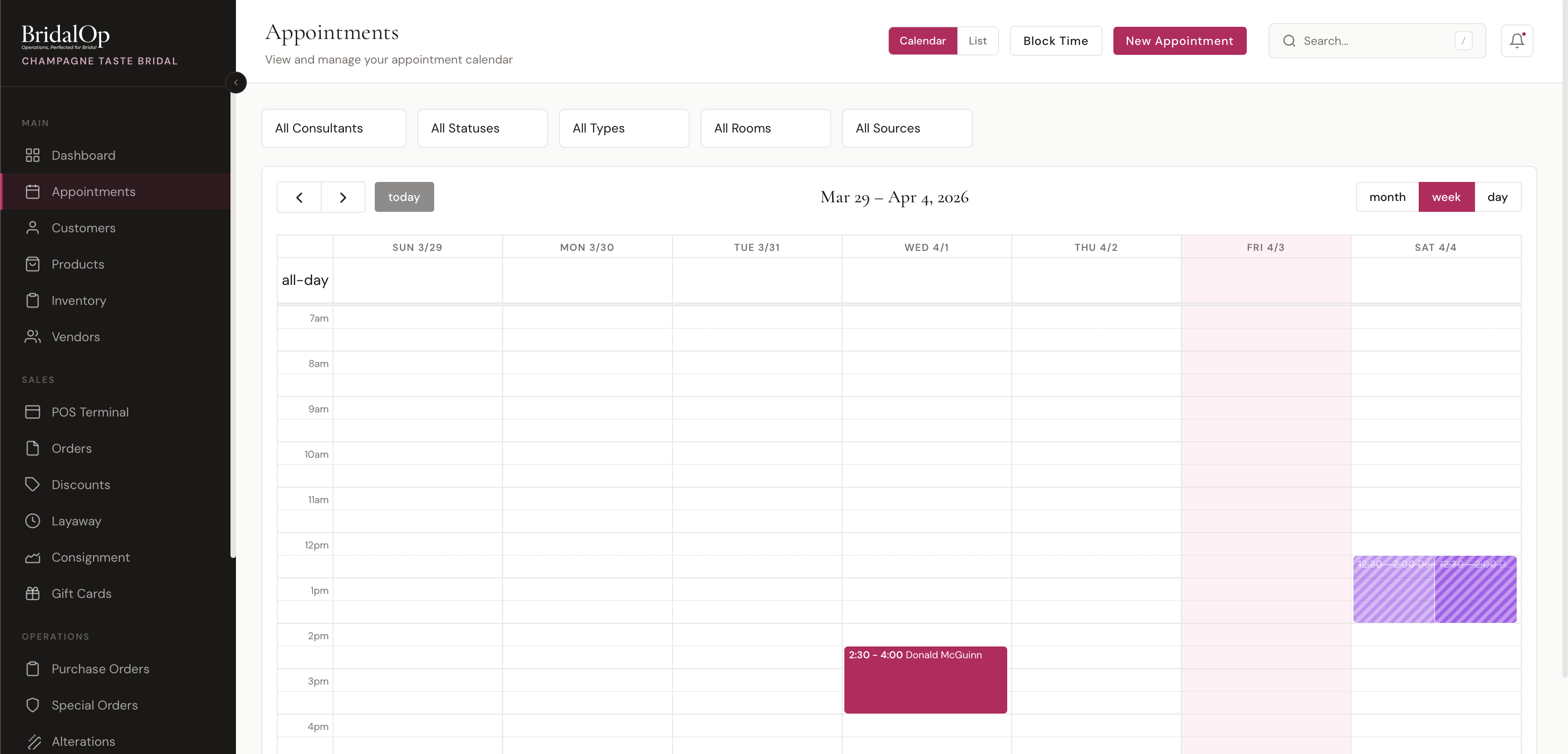This screenshot has height=754, width=1568.
Task: Open the Products section
Action: point(78,264)
